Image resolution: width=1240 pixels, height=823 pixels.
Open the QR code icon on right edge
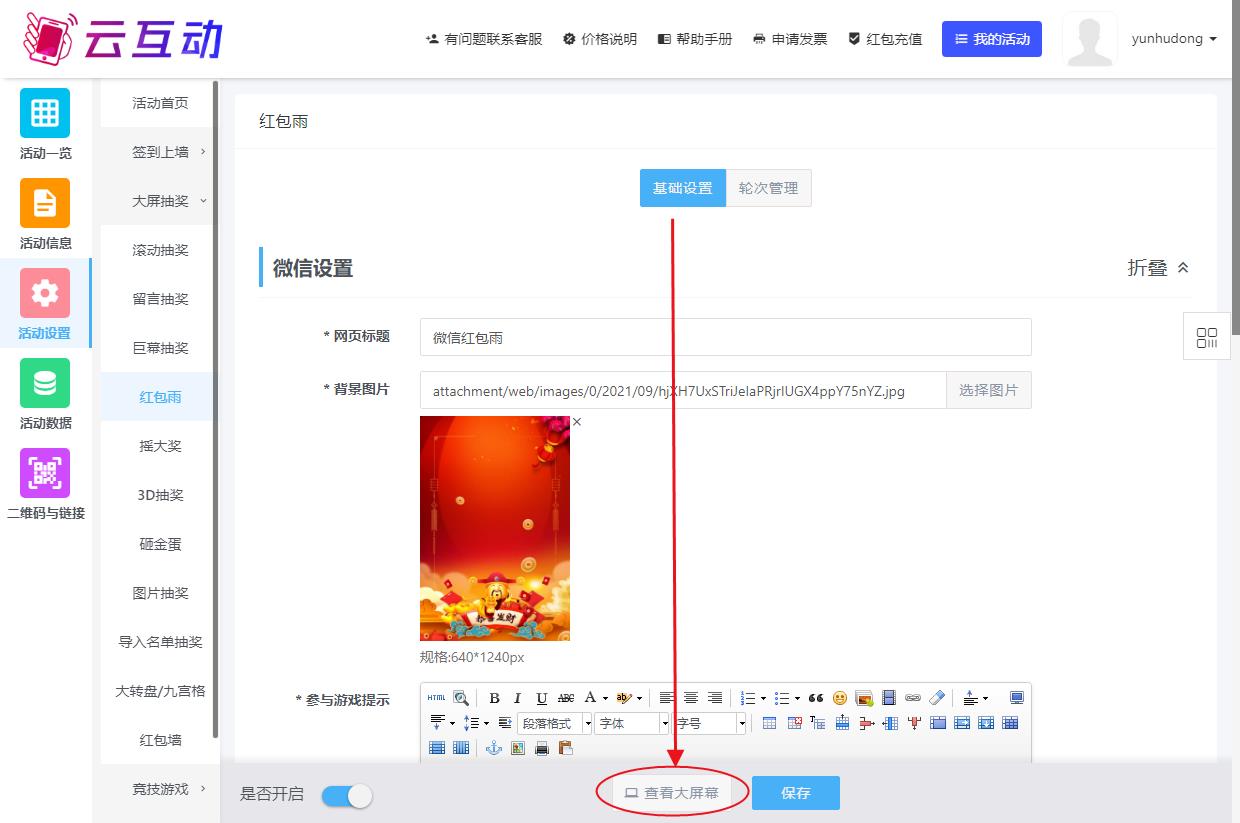(x=1207, y=338)
